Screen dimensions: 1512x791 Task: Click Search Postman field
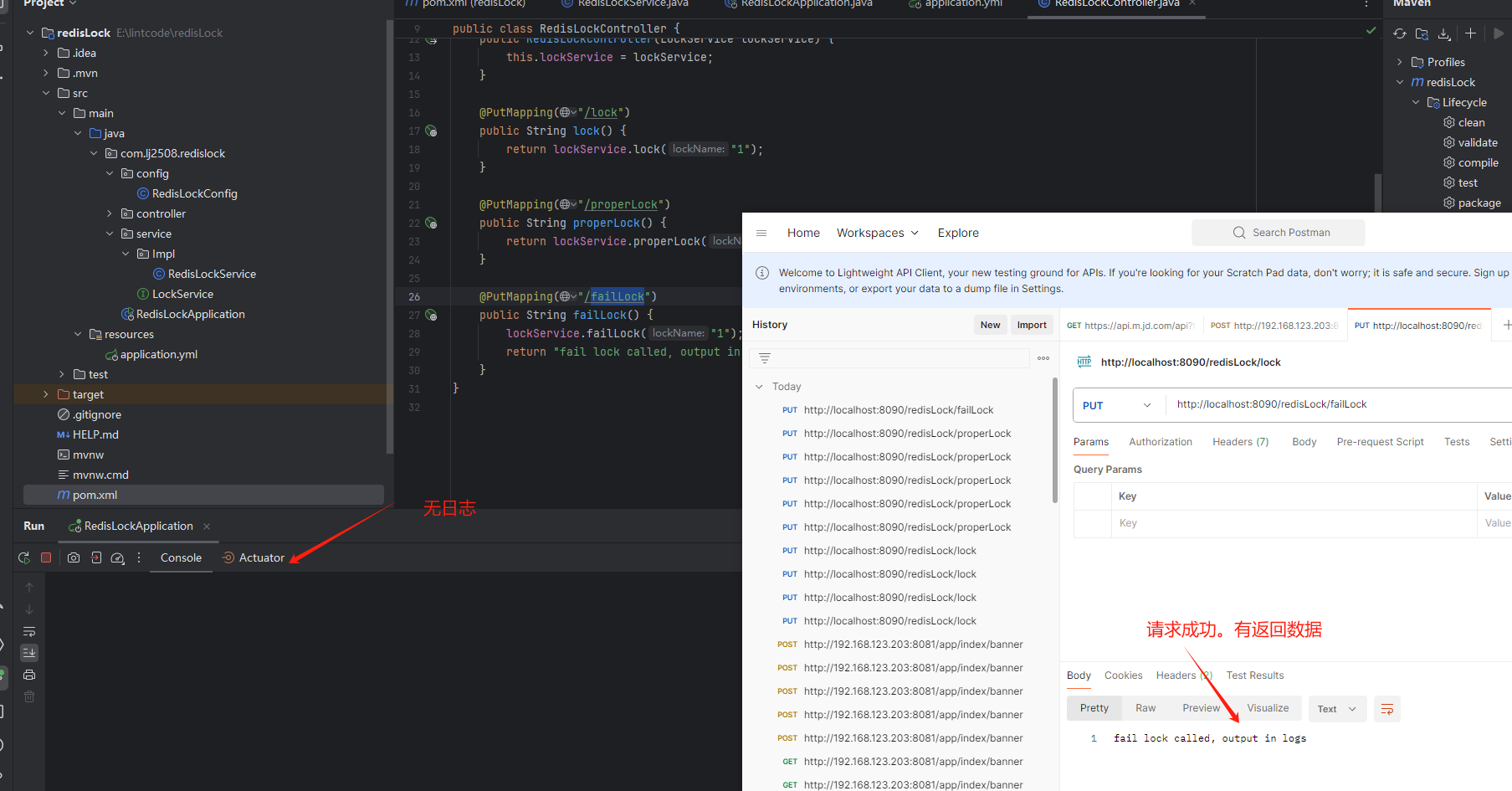pyautogui.click(x=1278, y=233)
